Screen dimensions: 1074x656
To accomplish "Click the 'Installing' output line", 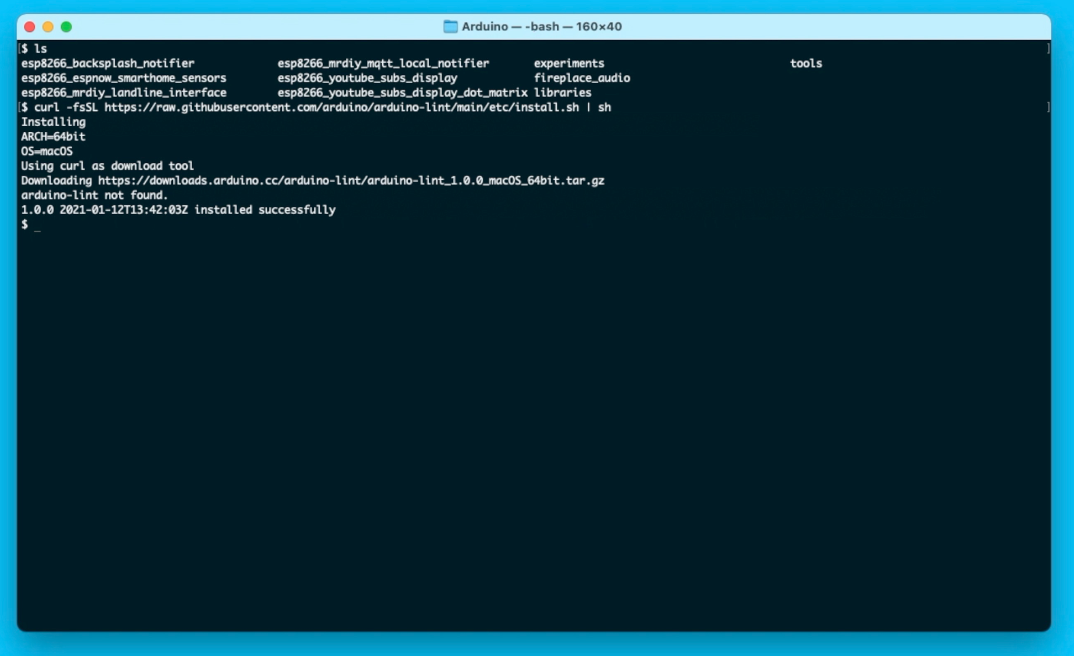I will pos(53,122).
